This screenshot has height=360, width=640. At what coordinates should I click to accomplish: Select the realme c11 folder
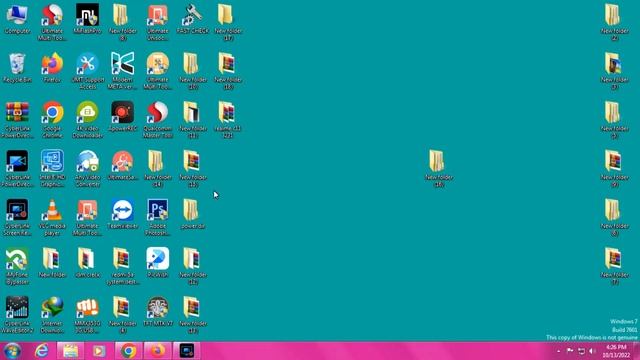tap(228, 120)
